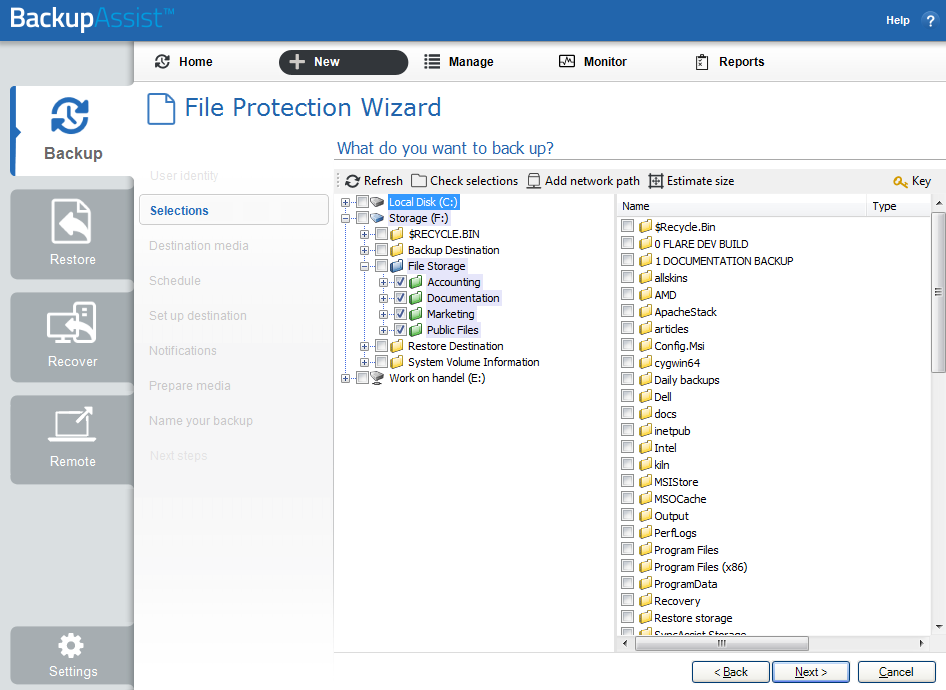The height and width of the screenshot is (690, 946).
Task: Cancel the File Protection Wizard
Action: [x=897, y=672]
